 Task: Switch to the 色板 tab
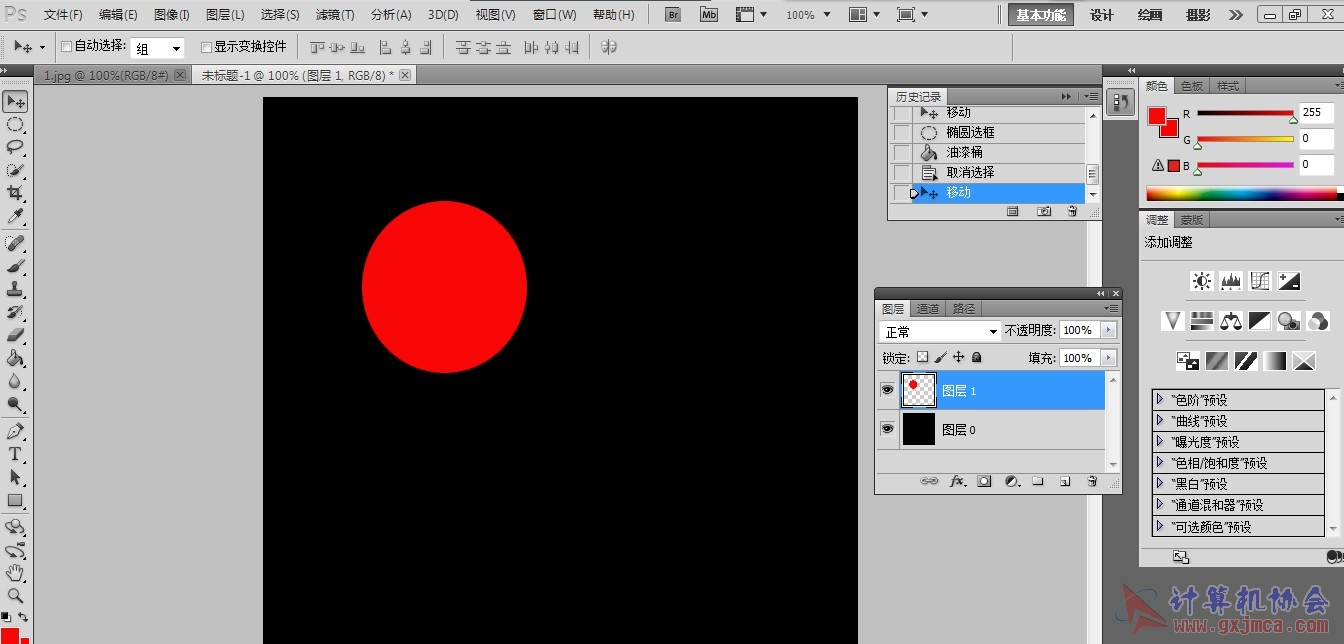[1192, 86]
